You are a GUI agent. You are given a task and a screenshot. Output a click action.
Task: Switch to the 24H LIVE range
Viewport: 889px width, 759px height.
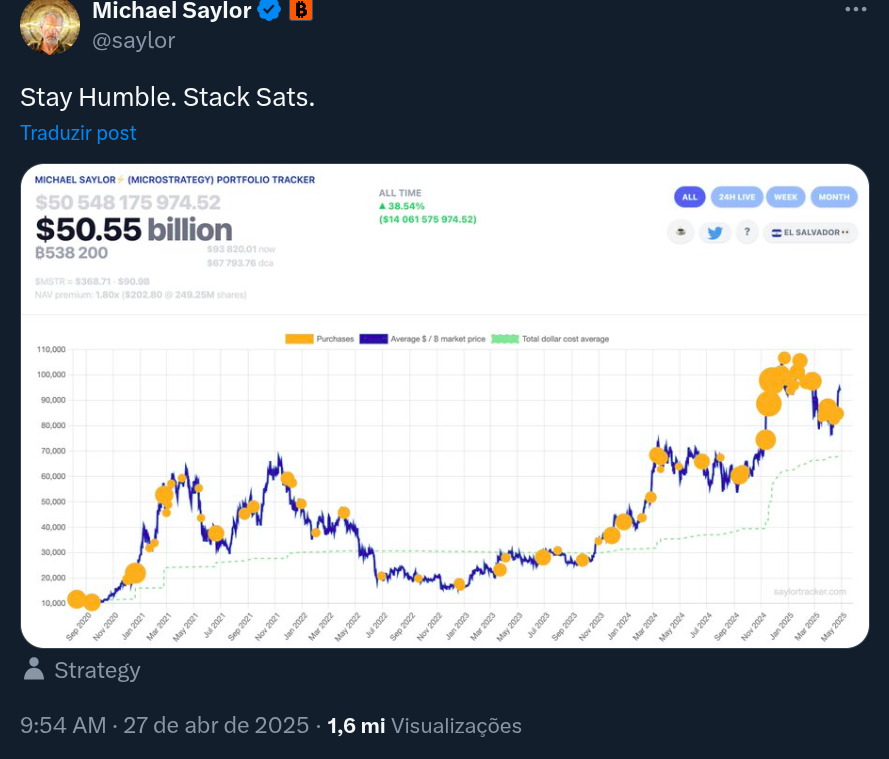coord(736,197)
